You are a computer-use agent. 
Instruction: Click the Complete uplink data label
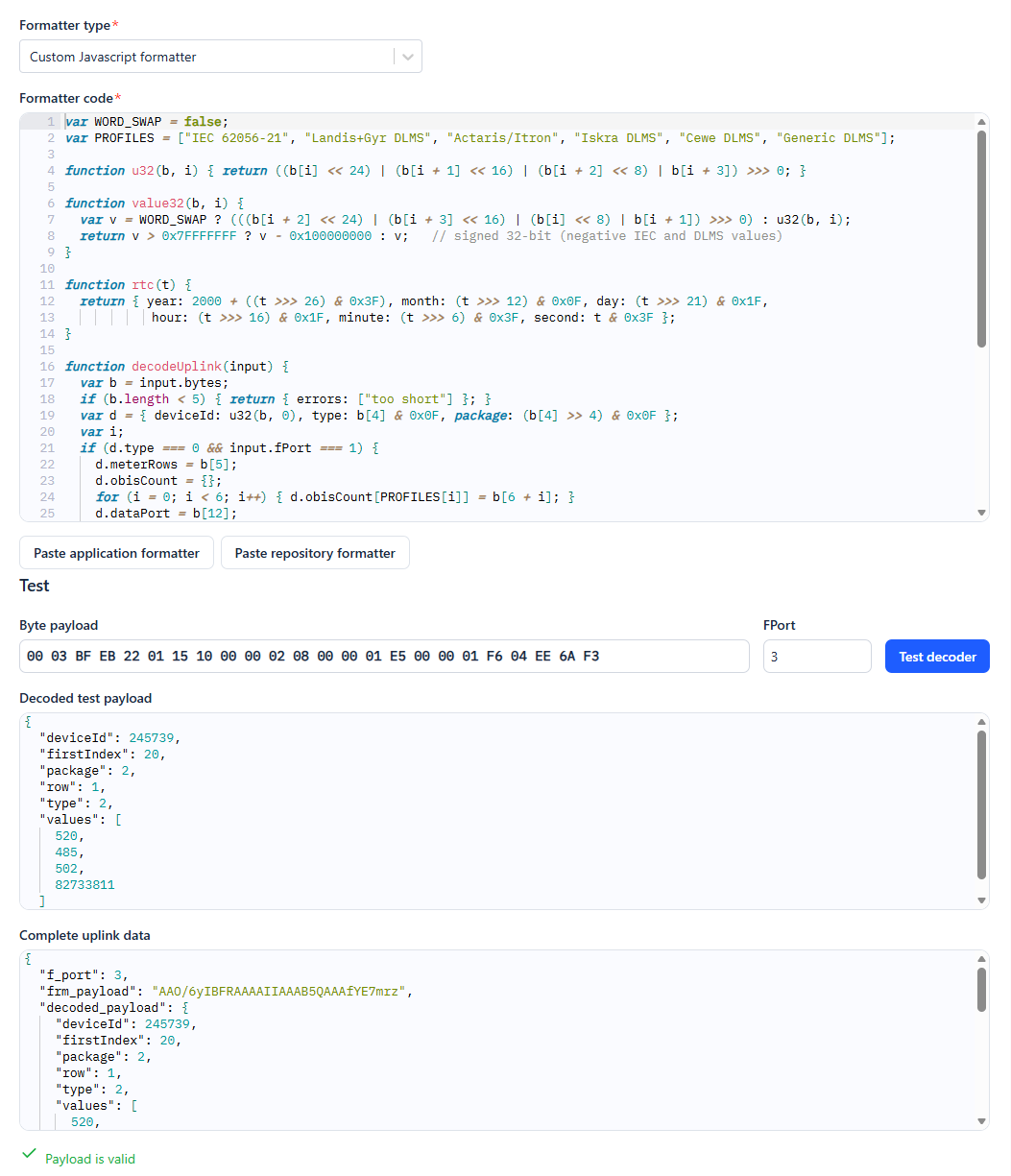point(84,936)
